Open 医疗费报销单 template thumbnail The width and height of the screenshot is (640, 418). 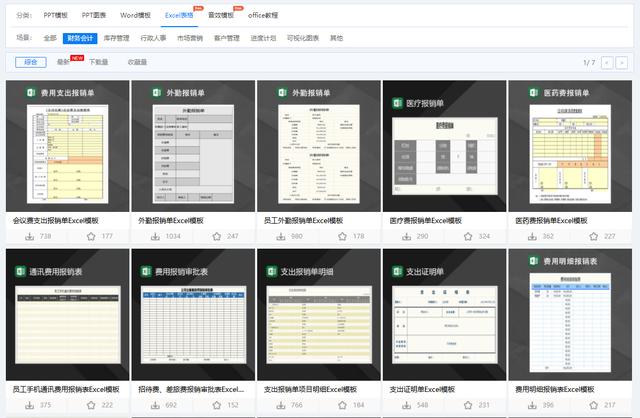(x=444, y=146)
